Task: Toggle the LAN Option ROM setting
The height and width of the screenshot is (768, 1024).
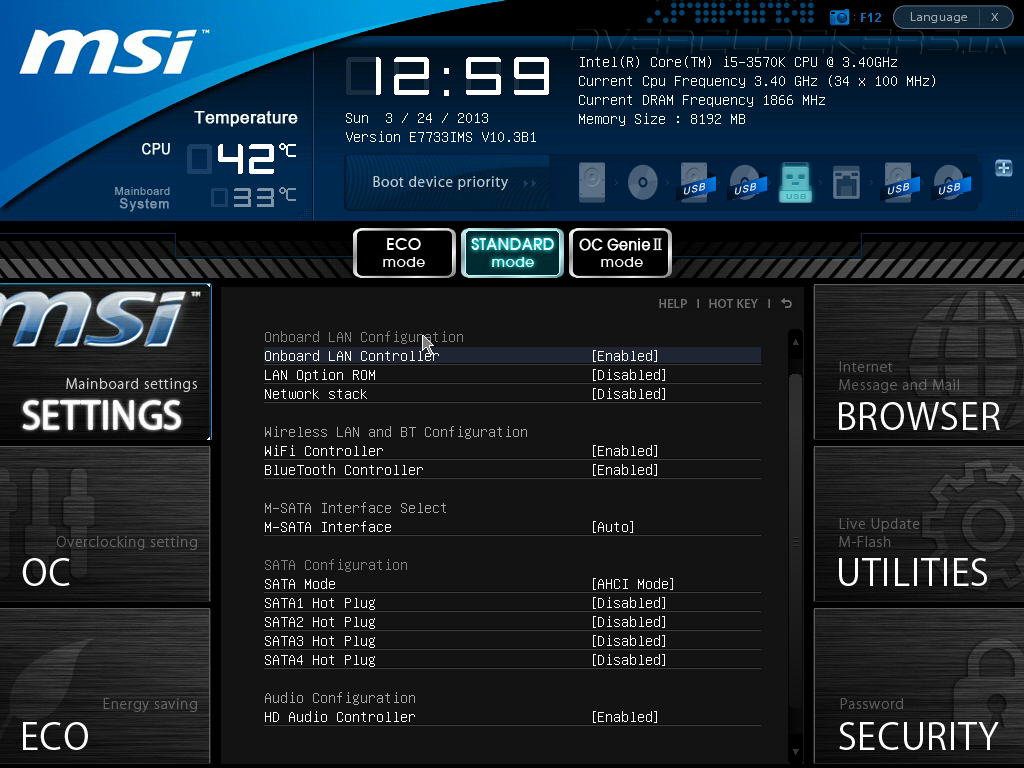Action: point(512,375)
